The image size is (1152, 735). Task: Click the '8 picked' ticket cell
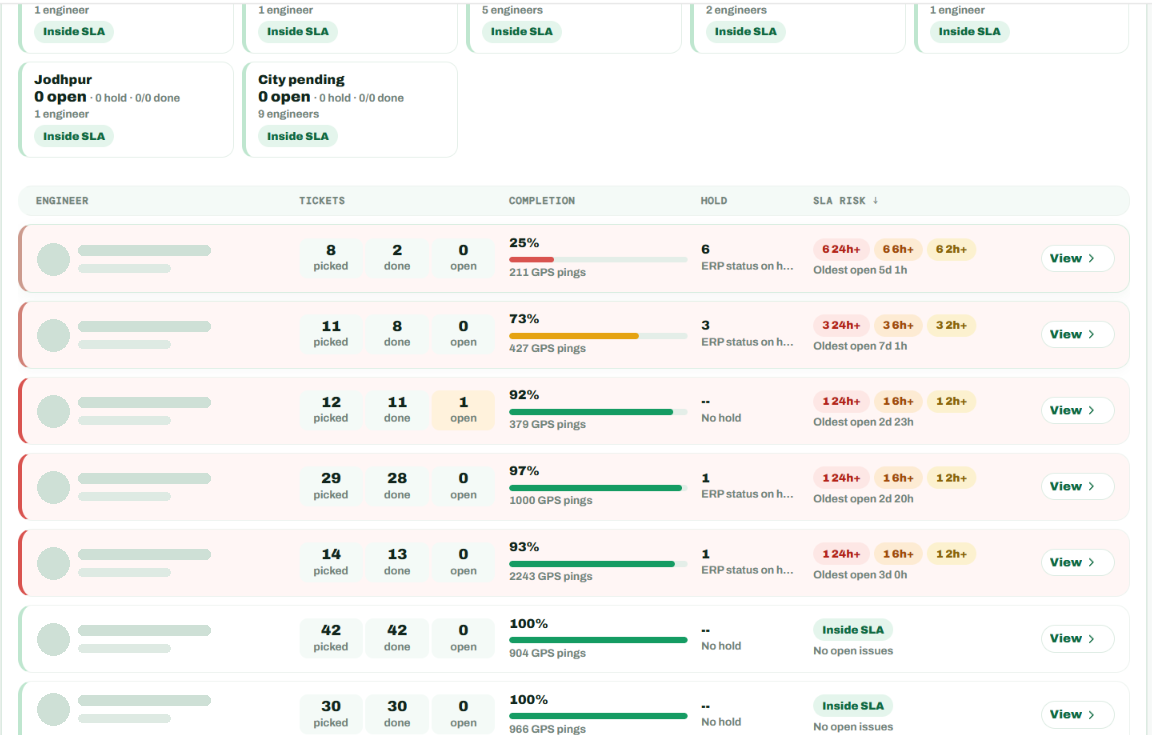[331, 257]
